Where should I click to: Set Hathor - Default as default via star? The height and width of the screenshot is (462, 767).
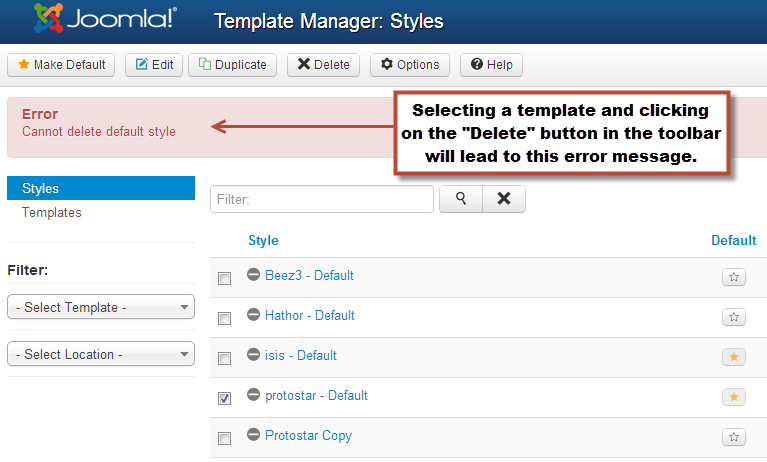(734, 317)
